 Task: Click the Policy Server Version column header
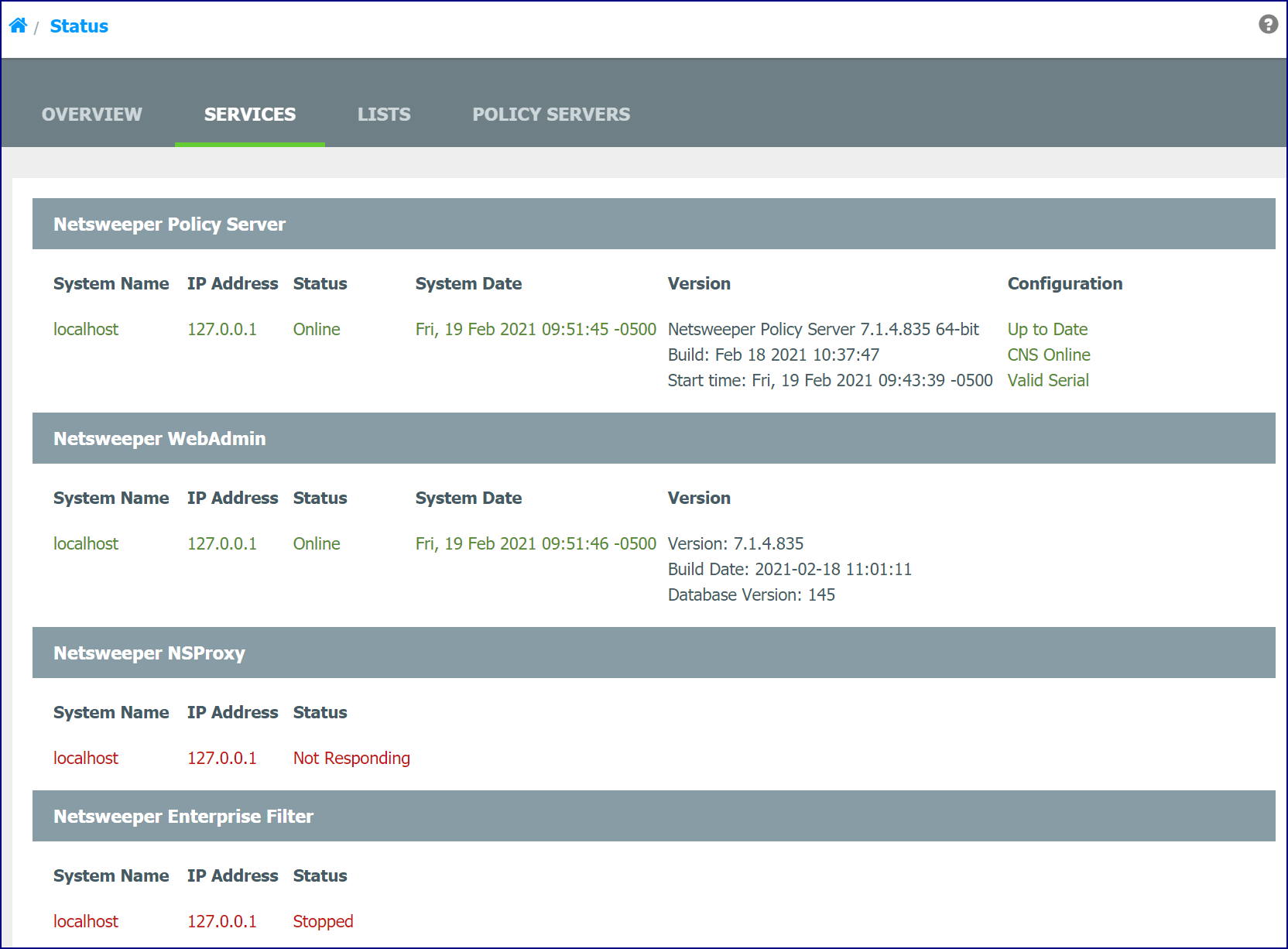(x=699, y=283)
